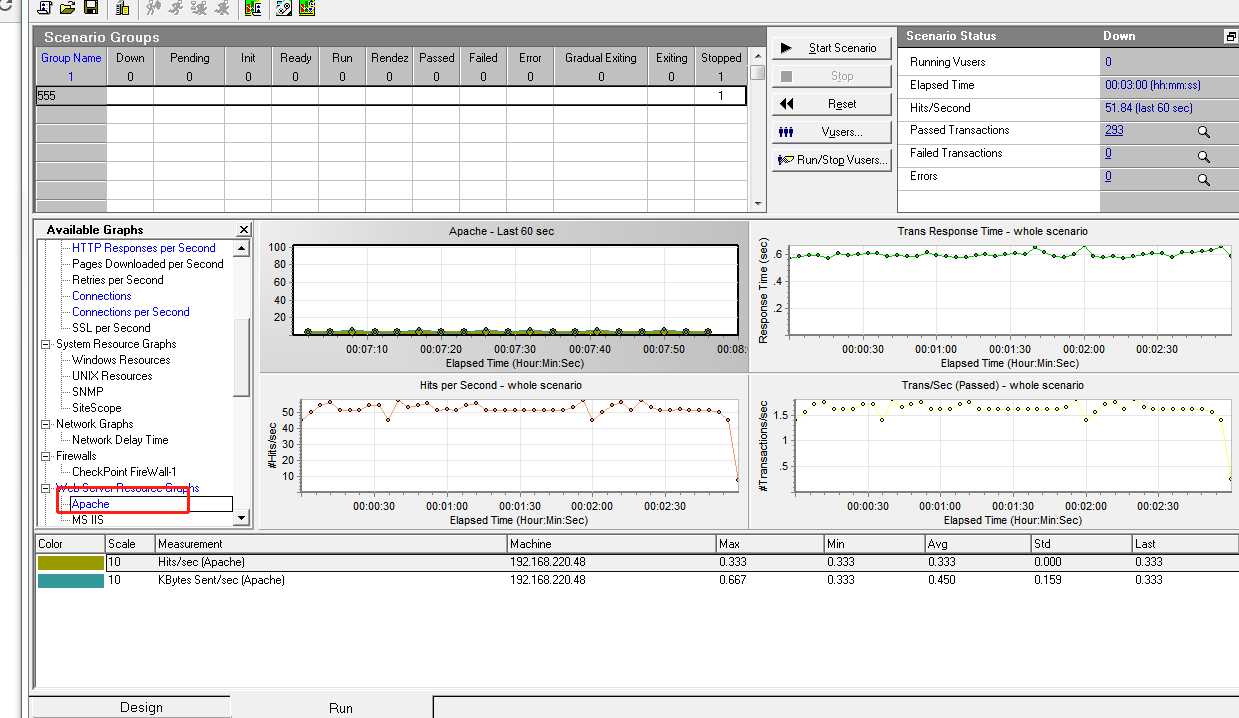Open the Vusers... dialog button
The width and height of the screenshot is (1239, 718).
pos(830,132)
